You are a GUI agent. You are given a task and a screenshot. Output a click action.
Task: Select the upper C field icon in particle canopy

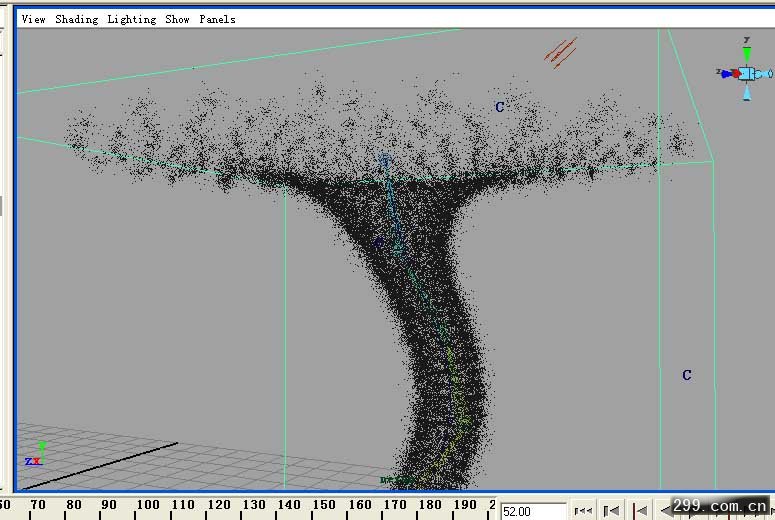[500, 107]
